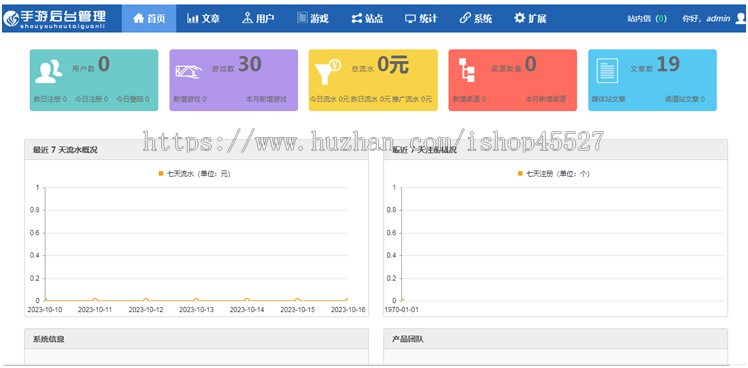Click 推广流水 0元 text
This screenshot has width=748, height=368.
click(412, 99)
